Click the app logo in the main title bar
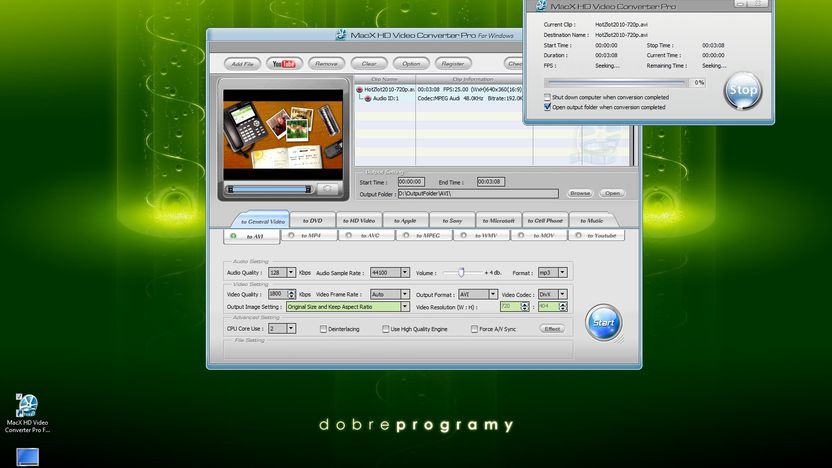The width and height of the screenshot is (832, 468). click(341, 35)
